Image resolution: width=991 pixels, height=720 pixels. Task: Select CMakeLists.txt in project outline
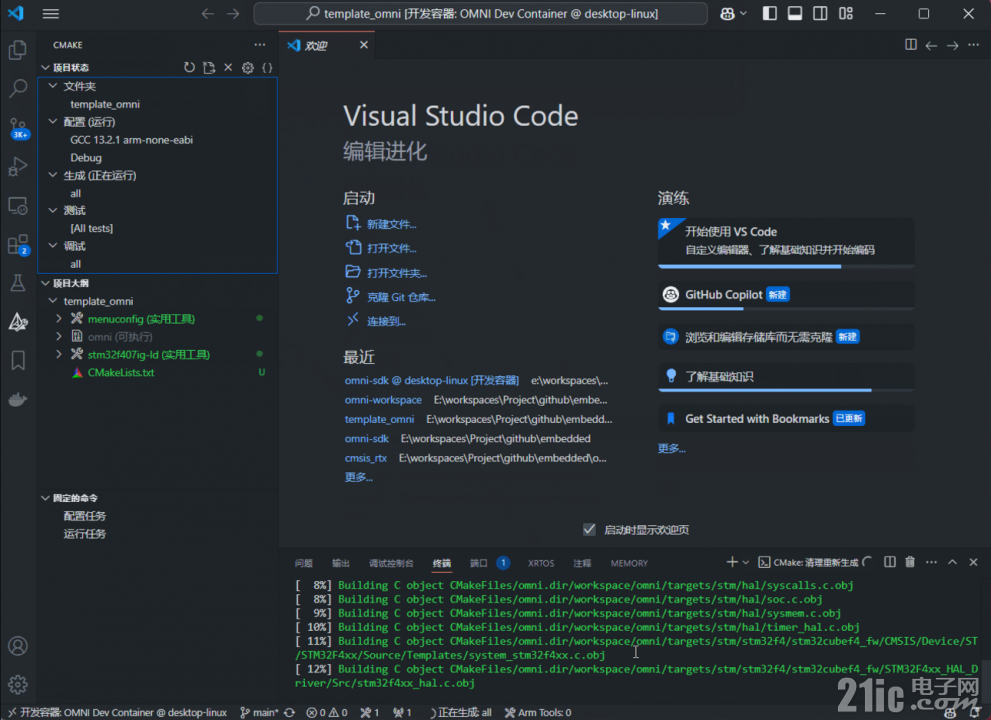(x=121, y=372)
